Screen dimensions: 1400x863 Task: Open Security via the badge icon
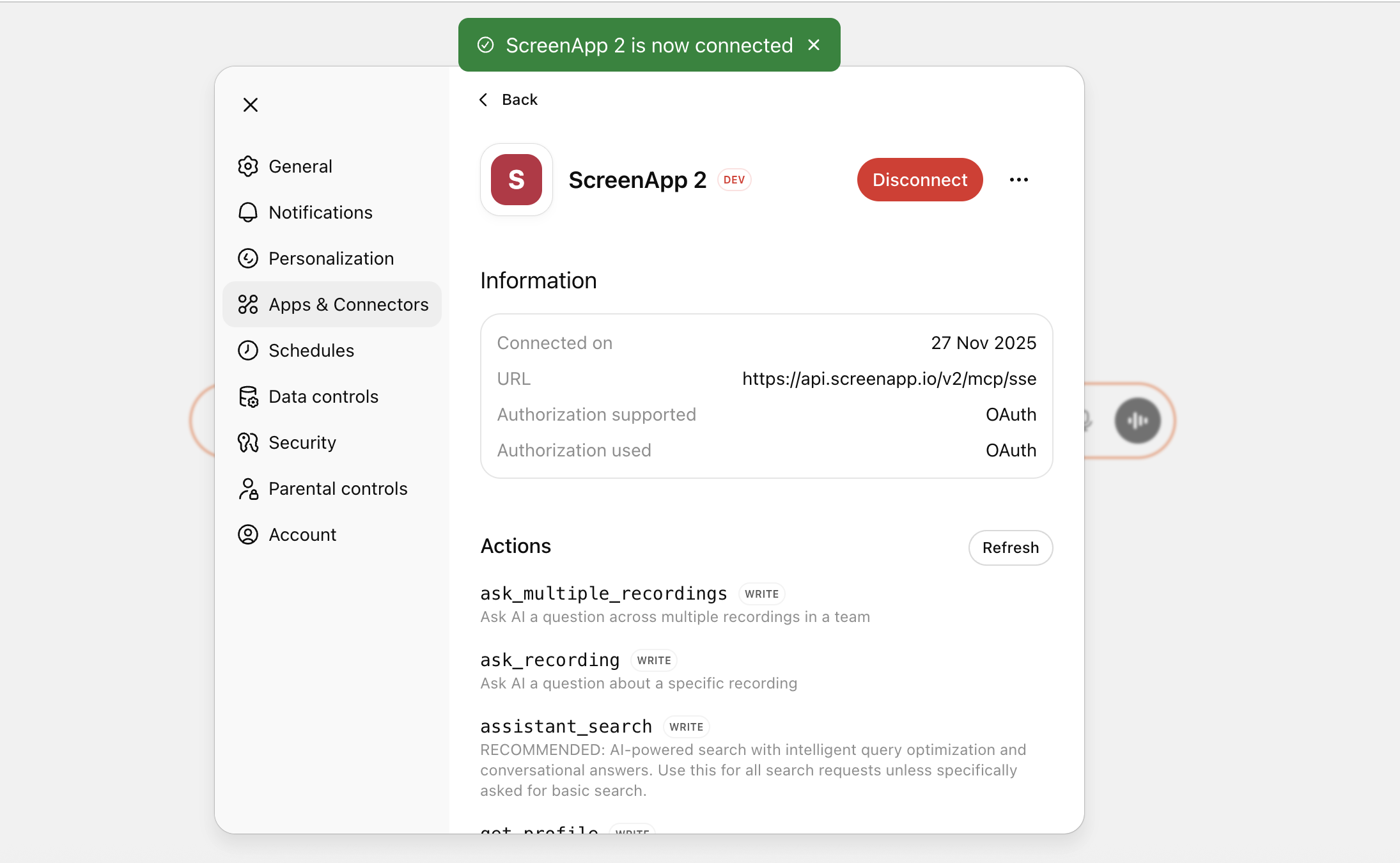coord(249,442)
